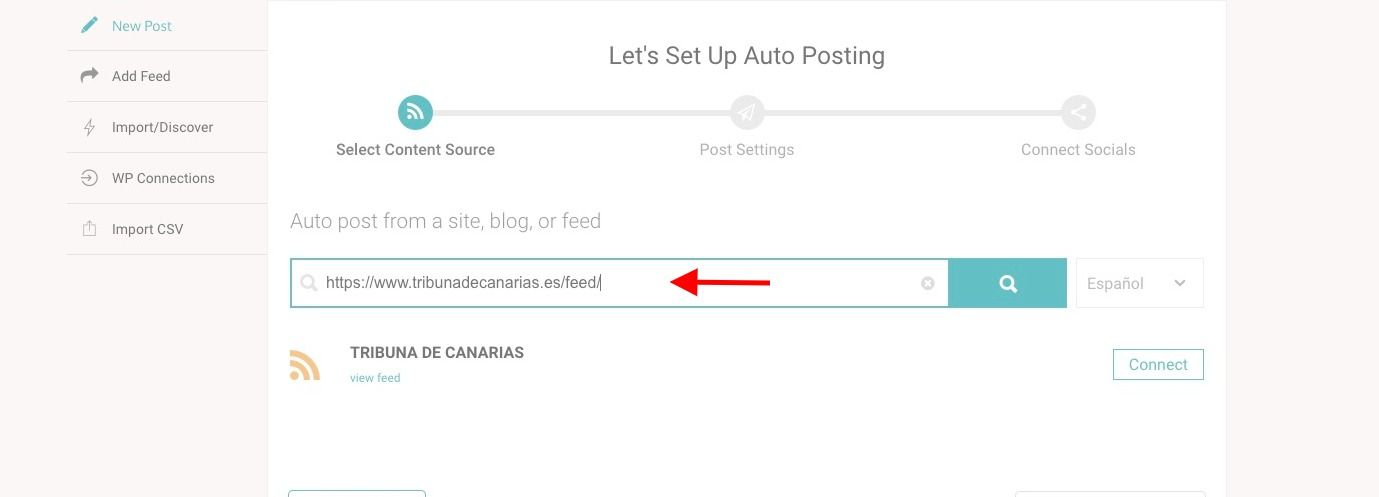Connect the Tribuna de Canarias feed
This screenshot has height=497, width=1379.
[x=1158, y=365]
